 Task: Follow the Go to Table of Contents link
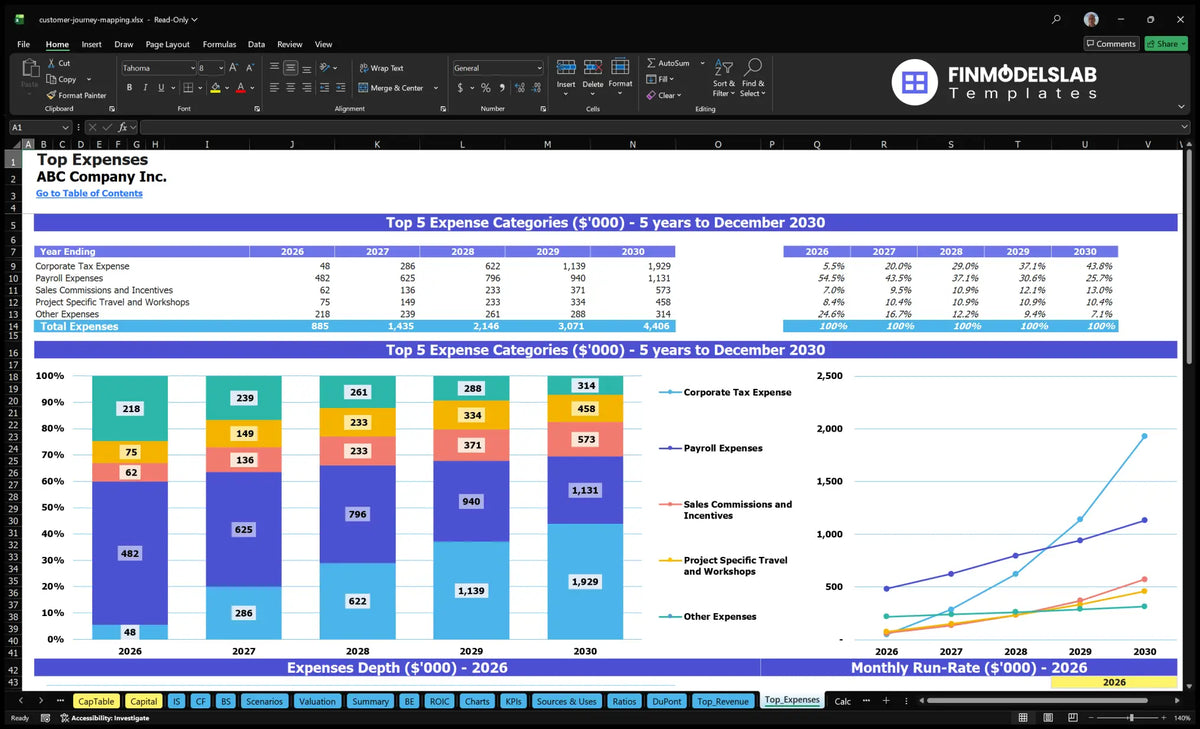point(89,193)
